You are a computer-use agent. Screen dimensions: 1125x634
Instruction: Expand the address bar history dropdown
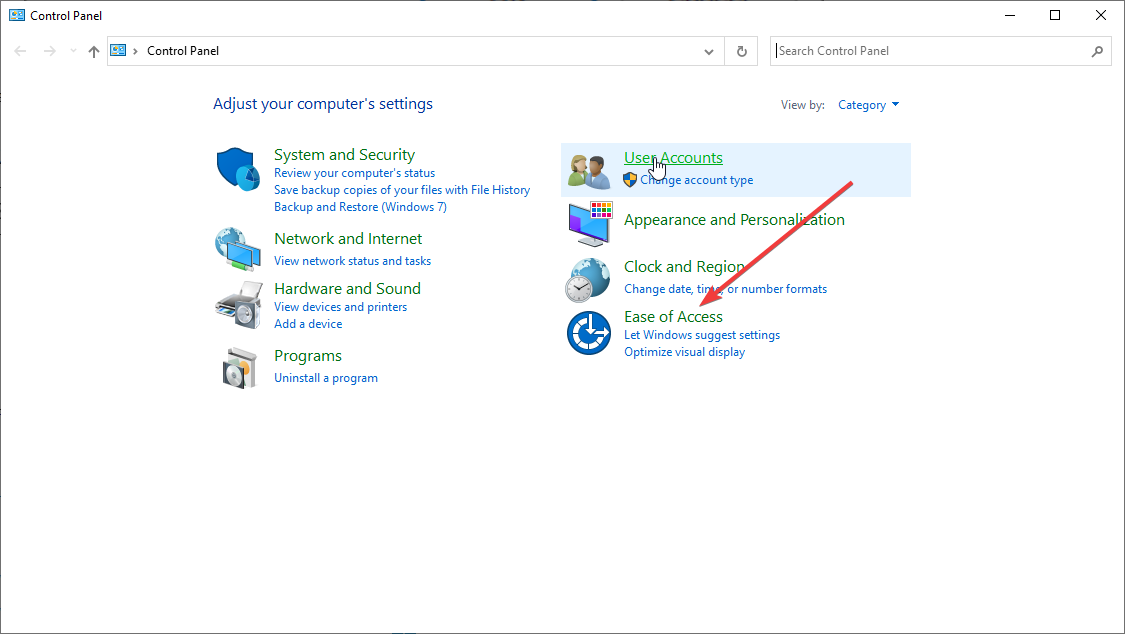709,51
